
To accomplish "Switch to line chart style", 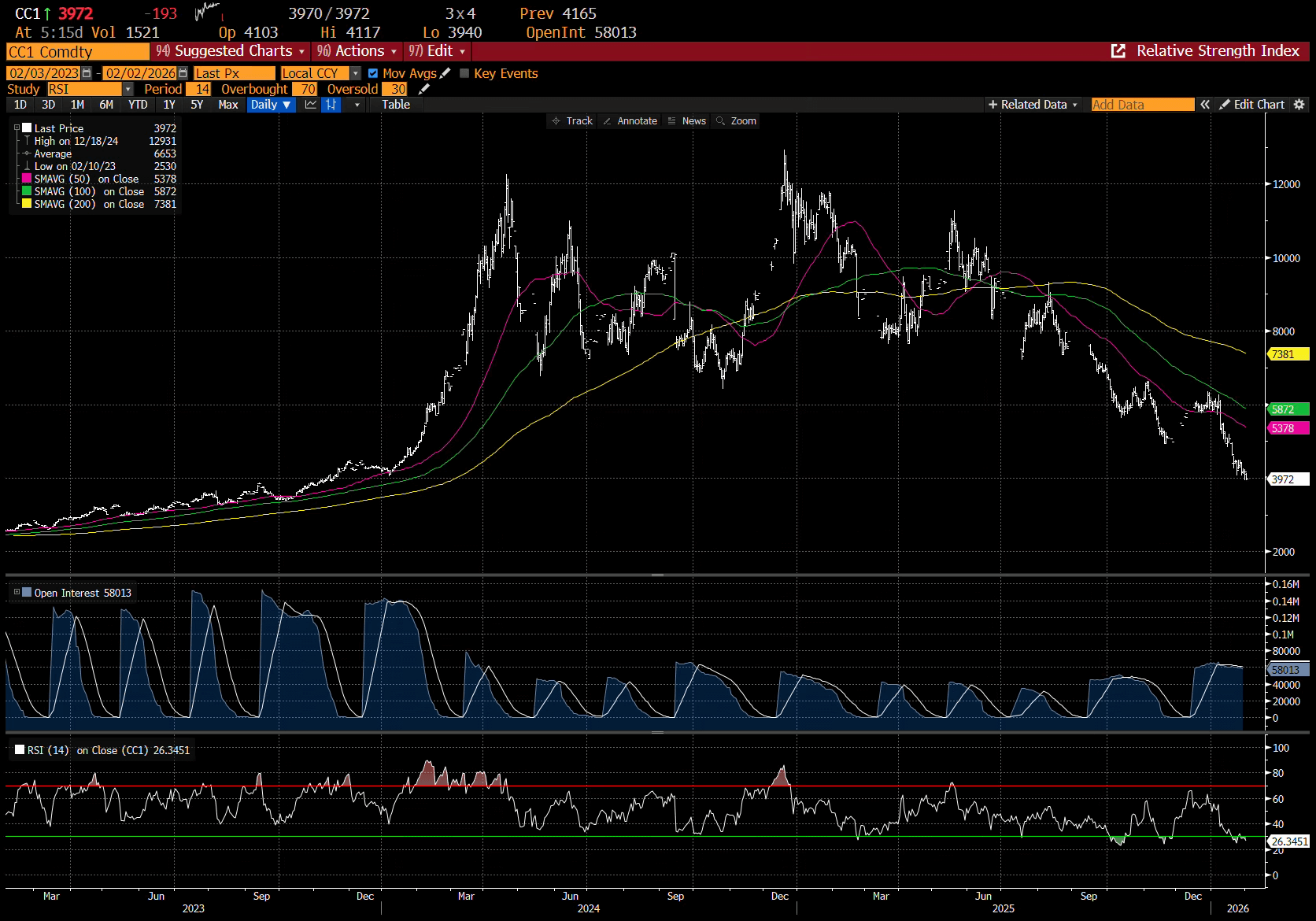I will pyautogui.click(x=311, y=105).
